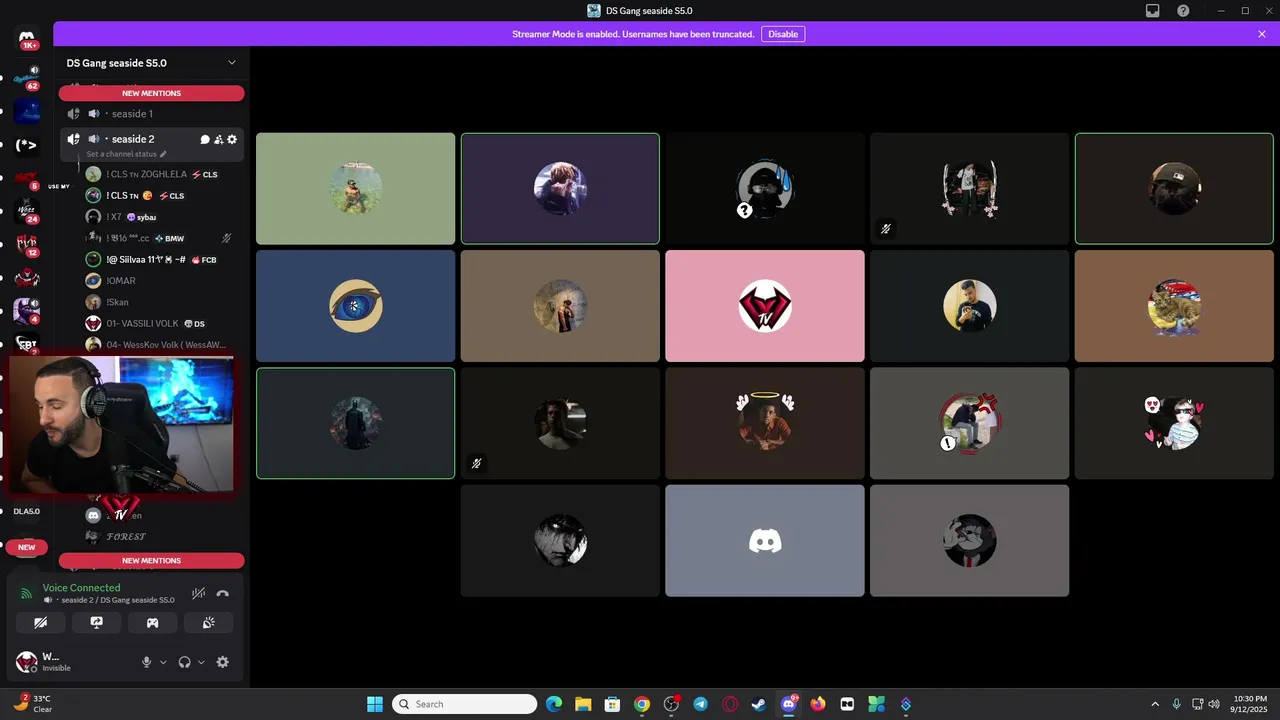Jump to top NEW MENTIONS
Viewport: 1280px width, 720px height.
151,93
